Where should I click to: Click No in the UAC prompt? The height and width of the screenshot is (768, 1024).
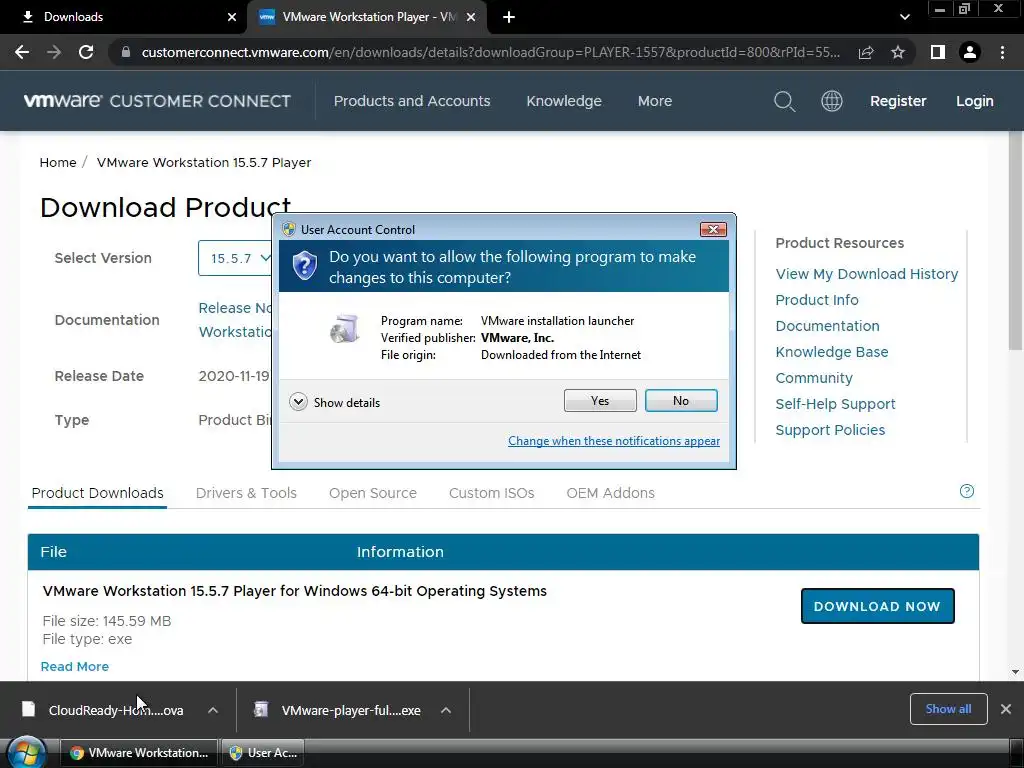point(681,400)
